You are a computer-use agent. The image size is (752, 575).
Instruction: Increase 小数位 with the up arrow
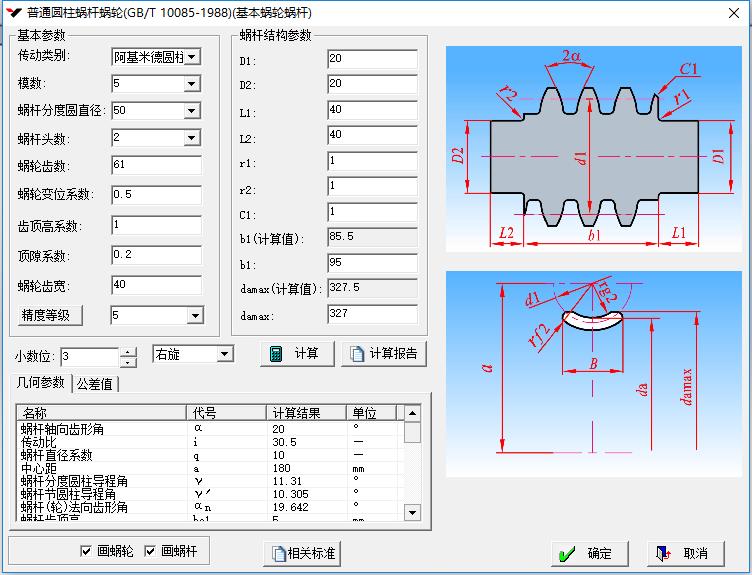click(128, 351)
